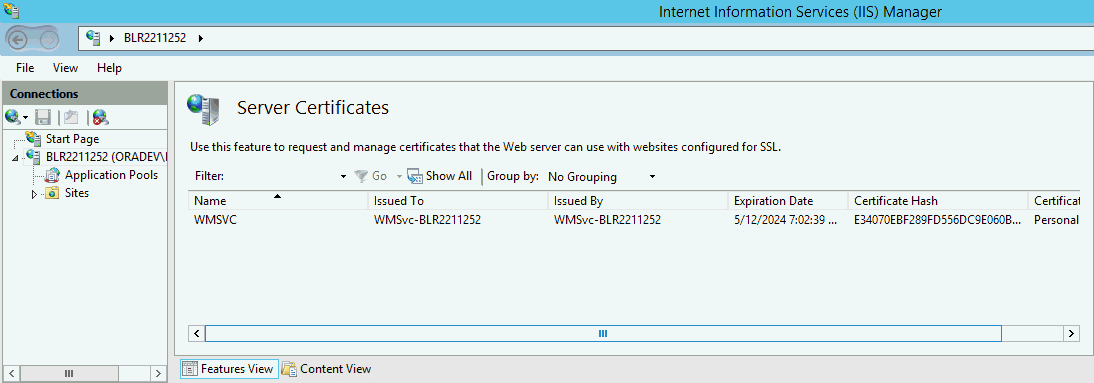This screenshot has height=383, width=1094.
Task: Click Issued To cell WMSvc-BLR2211252
Action: [427, 220]
